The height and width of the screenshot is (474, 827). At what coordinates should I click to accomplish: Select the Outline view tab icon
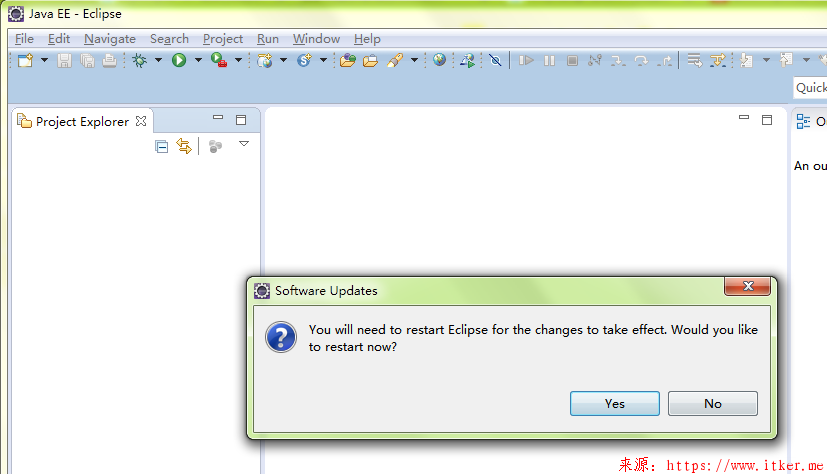(803, 121)
